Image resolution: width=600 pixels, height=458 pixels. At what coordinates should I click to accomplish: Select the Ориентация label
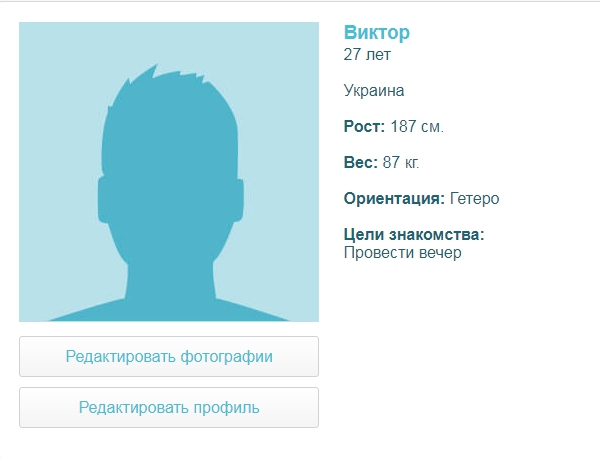(x=394, y=199)
